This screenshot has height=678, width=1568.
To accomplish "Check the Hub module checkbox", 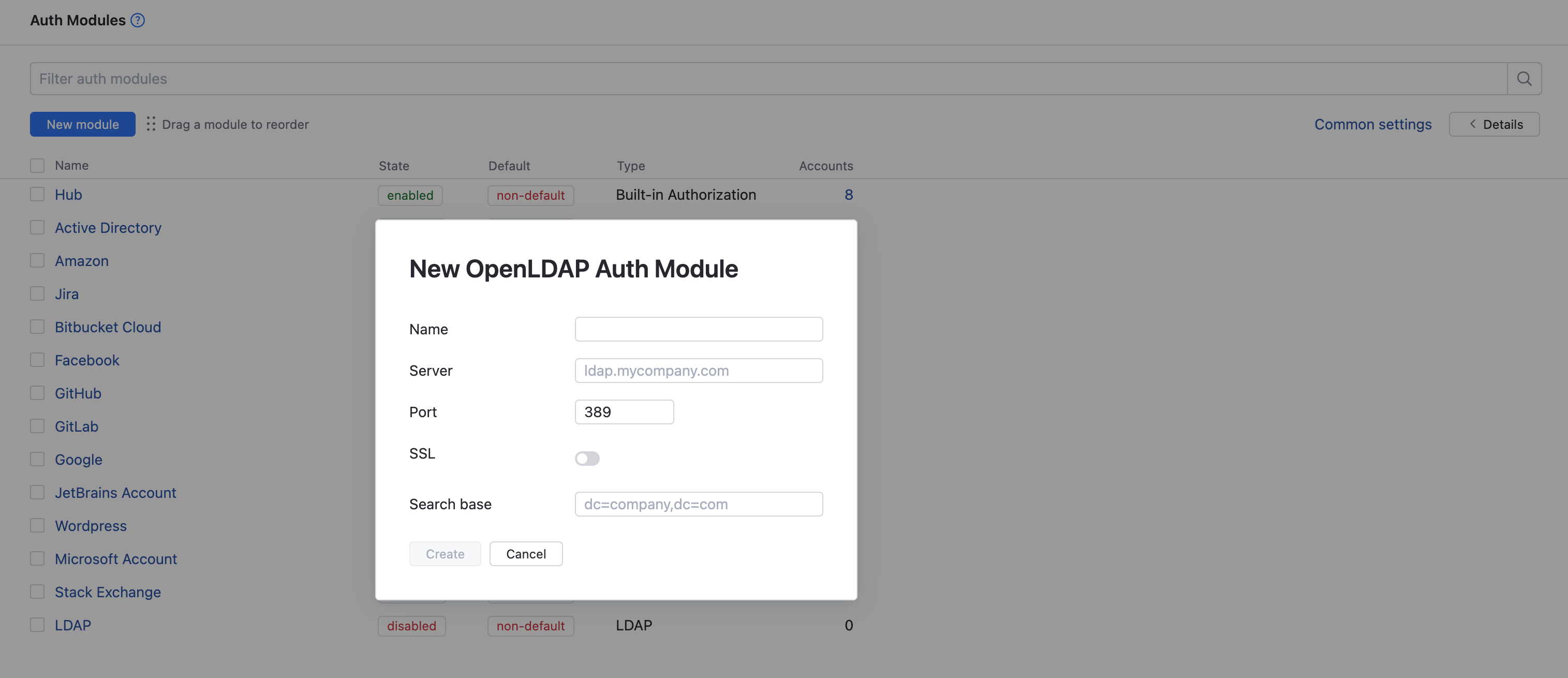I will point(37,195).
